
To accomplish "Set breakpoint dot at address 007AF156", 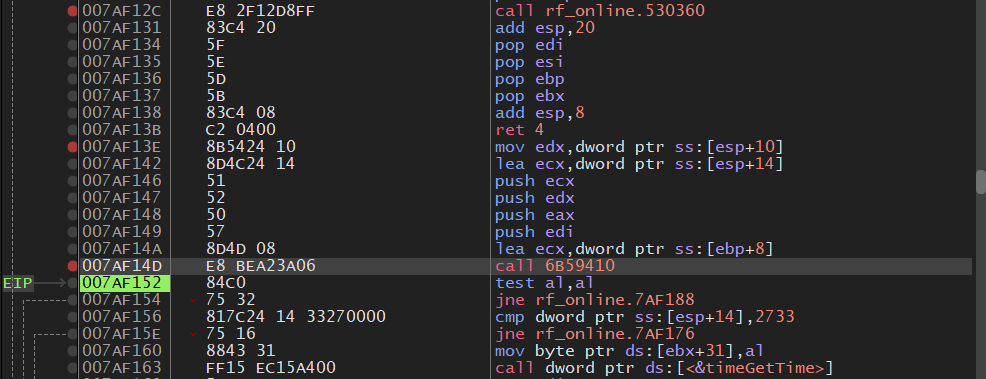I will [x=72, y=317].
